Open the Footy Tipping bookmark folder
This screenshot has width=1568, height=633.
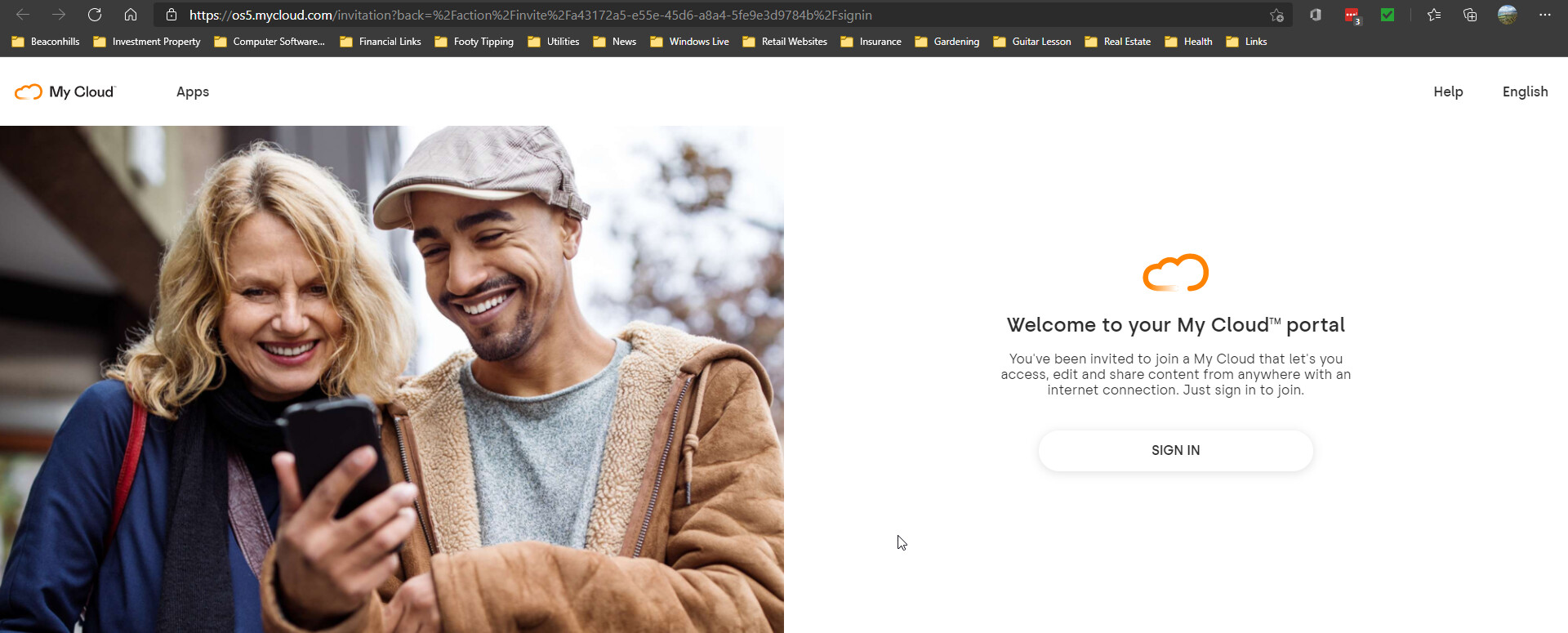(x=474, y=42)
